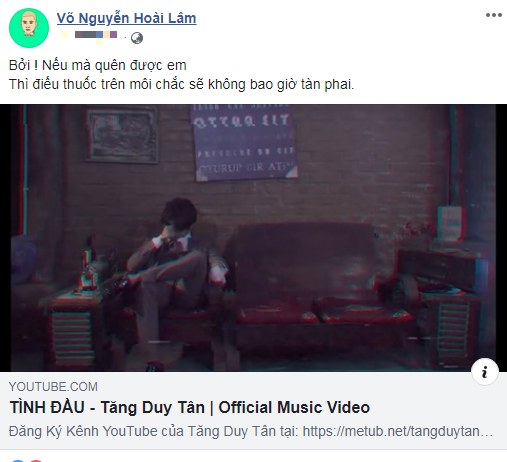The image size is (507, 462).
Task: Click the blue poster on the brick wall
Action: click(243, 142)
